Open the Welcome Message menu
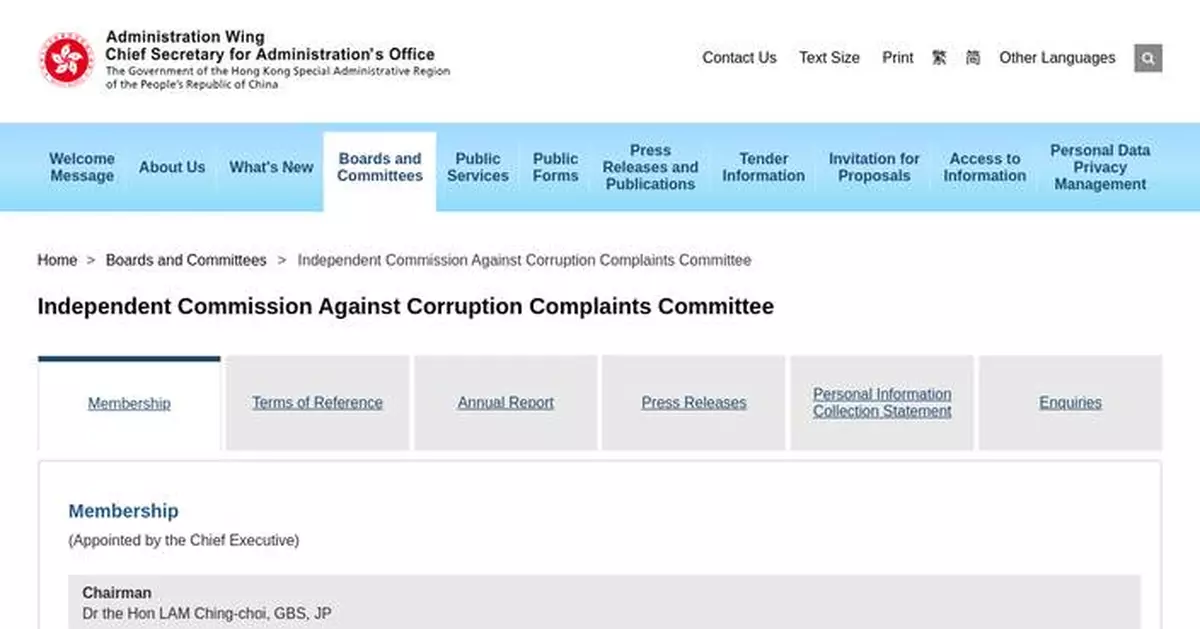The width and height of the screenshot is (1200, 629). tap(81, 167)
